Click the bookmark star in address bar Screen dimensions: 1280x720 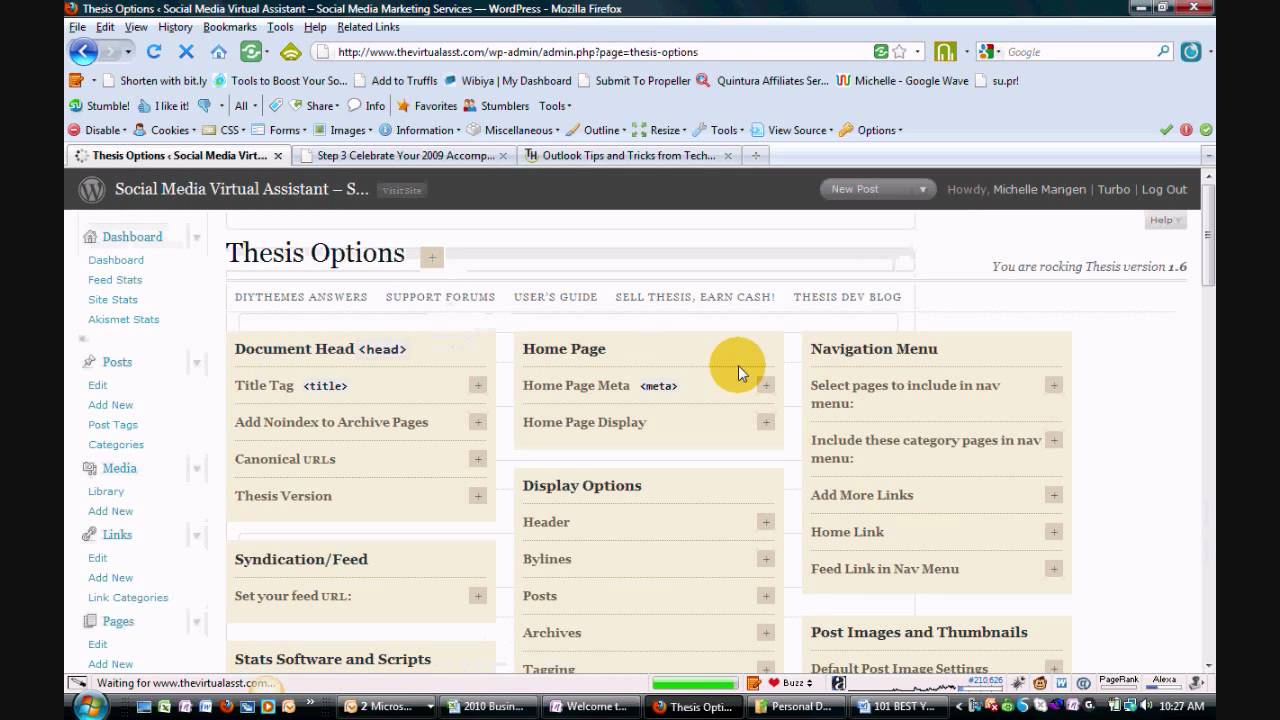pyautogui.click(x=899, y=52)
